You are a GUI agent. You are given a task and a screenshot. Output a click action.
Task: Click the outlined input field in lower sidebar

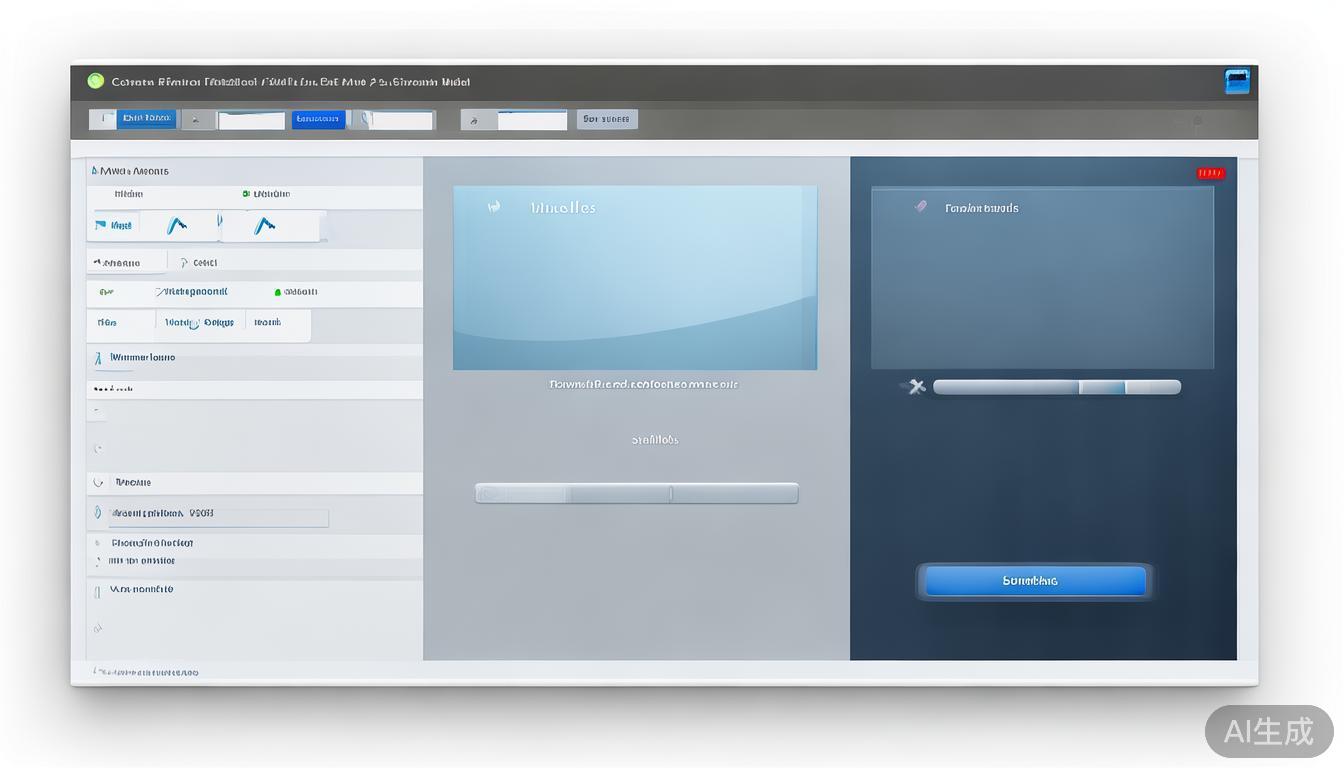(x=218, y=516)
